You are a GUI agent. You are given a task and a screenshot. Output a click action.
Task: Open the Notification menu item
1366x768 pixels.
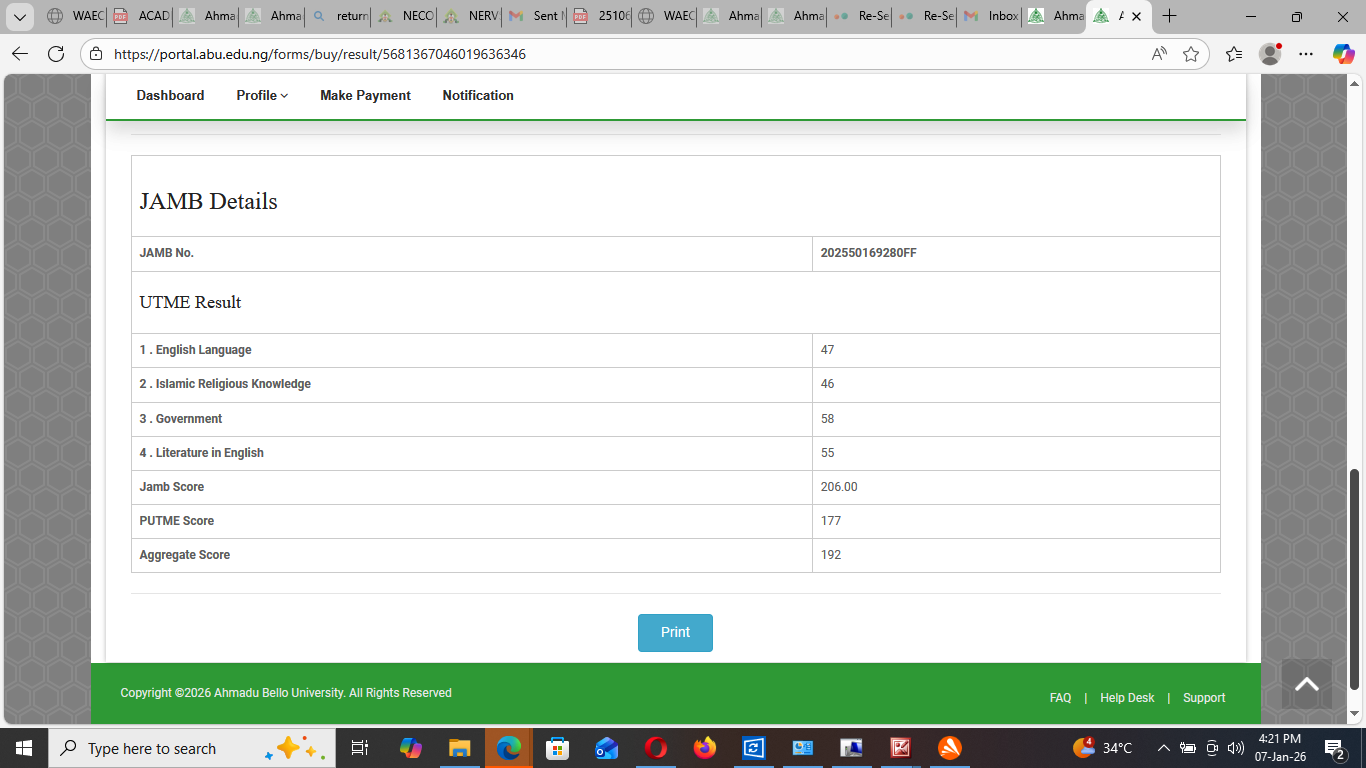pyautogui.click(x=478, y=95)
